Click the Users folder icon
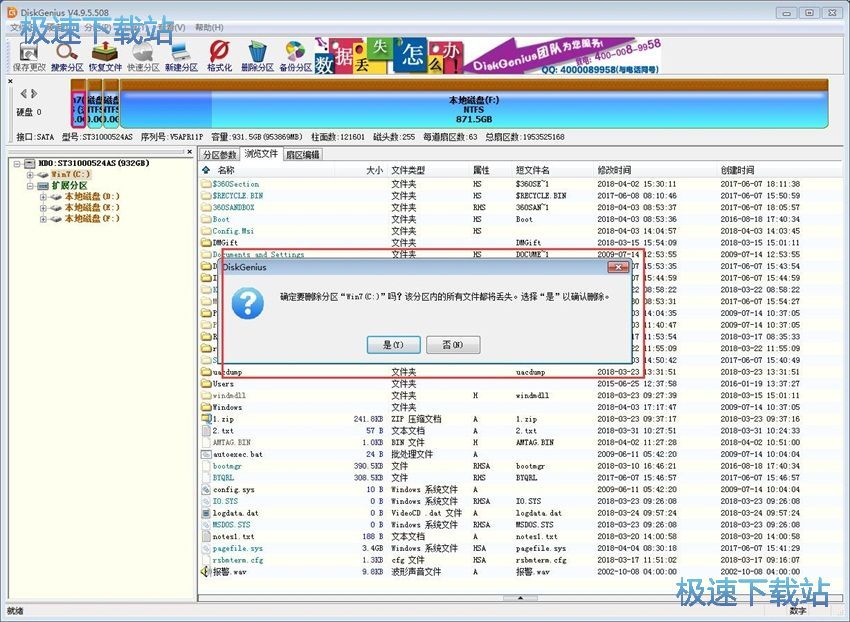This screenshot has height=622, width=850. coord(206,383)
